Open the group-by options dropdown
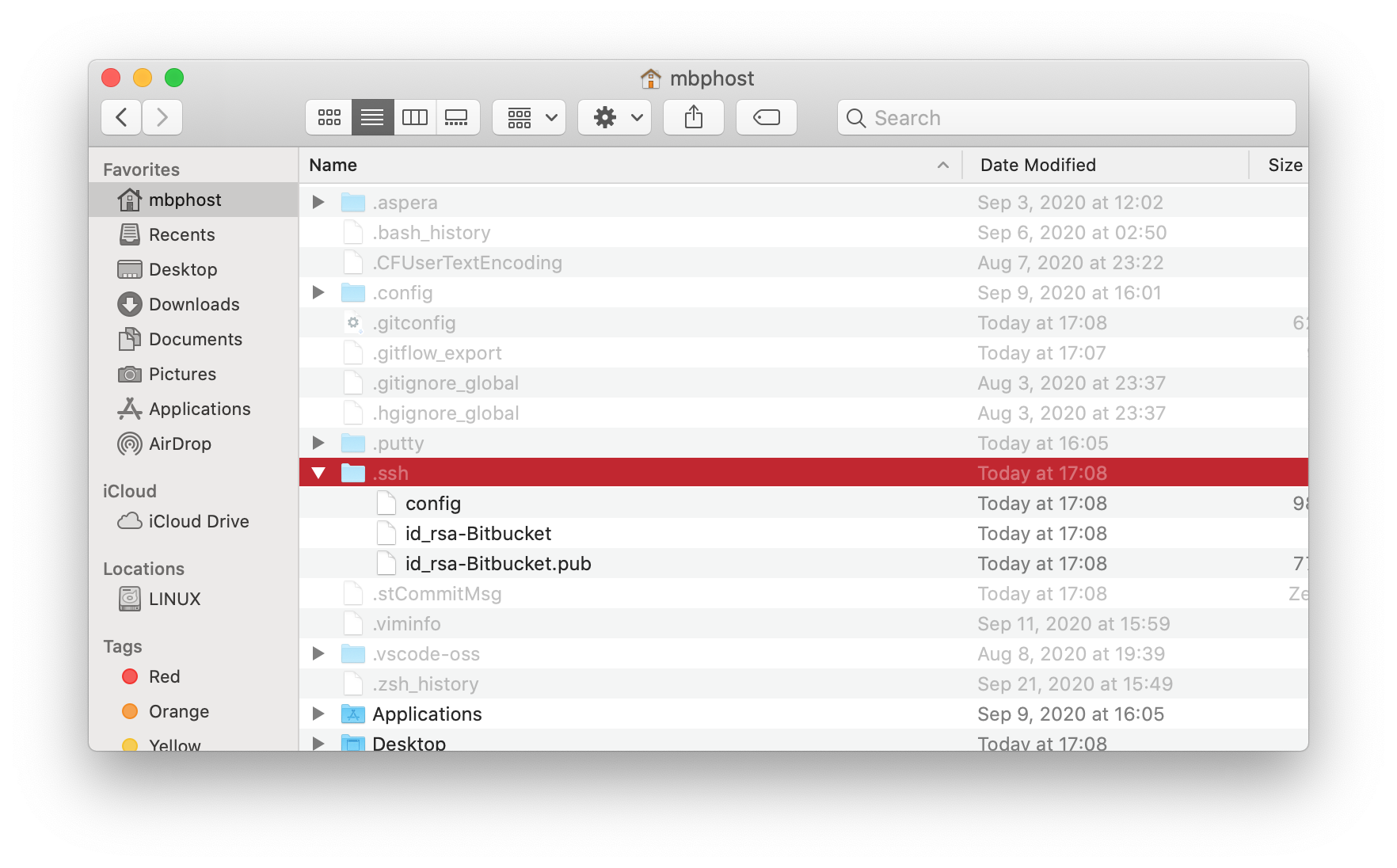The image size is (1397, 868). coord(529,118)
